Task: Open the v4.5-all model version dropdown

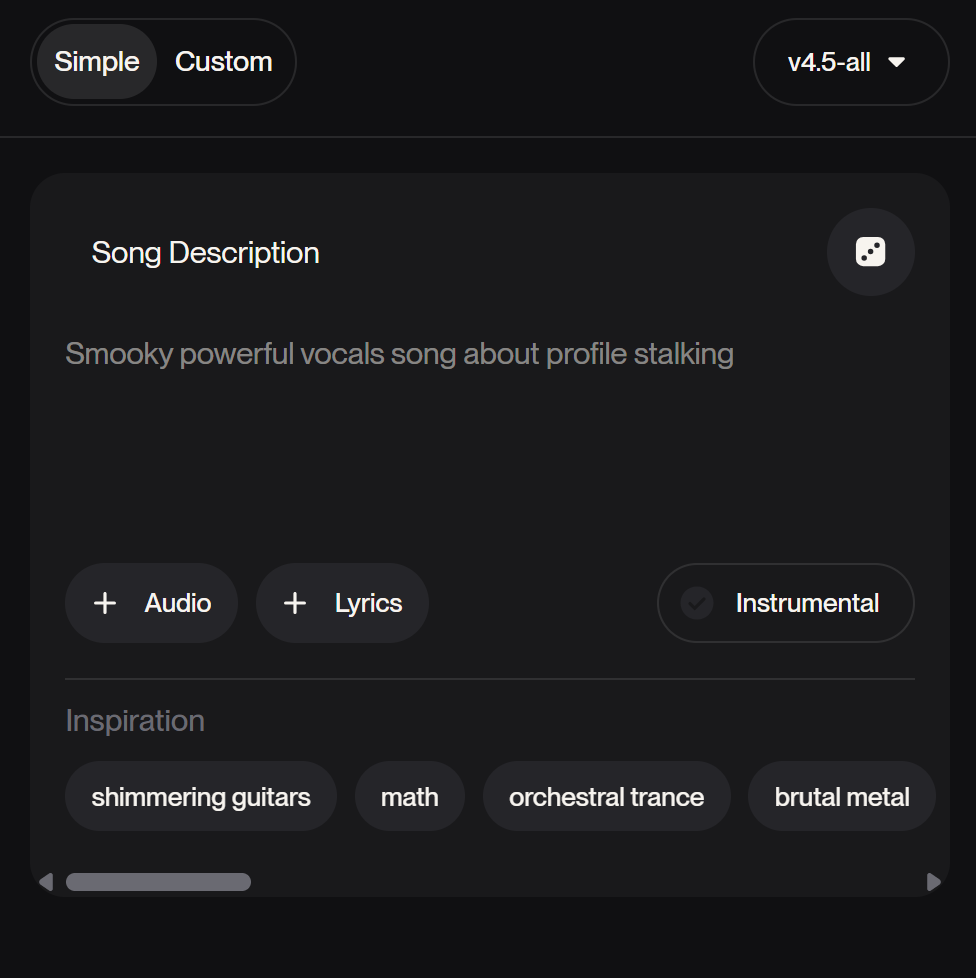Action: (850, 62)
